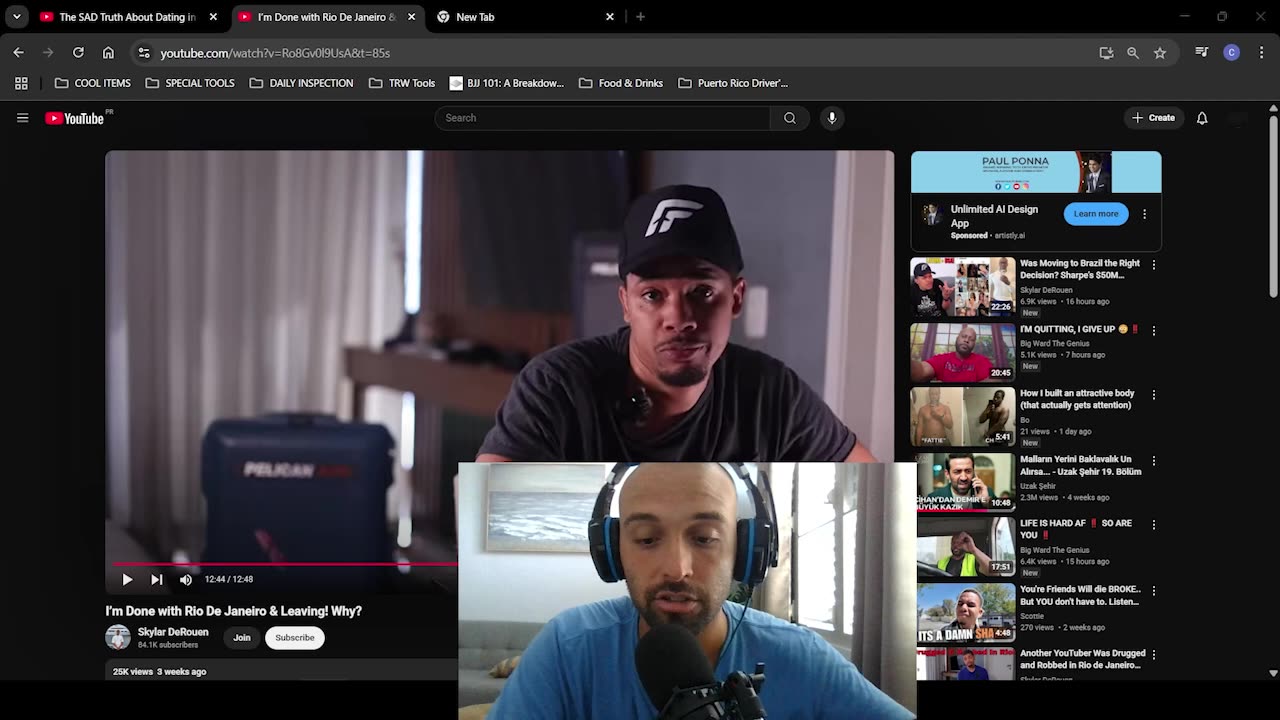Click Learn more on the ad
Viewport: 1280px width, 720px height.
[x=1096, y=214]
